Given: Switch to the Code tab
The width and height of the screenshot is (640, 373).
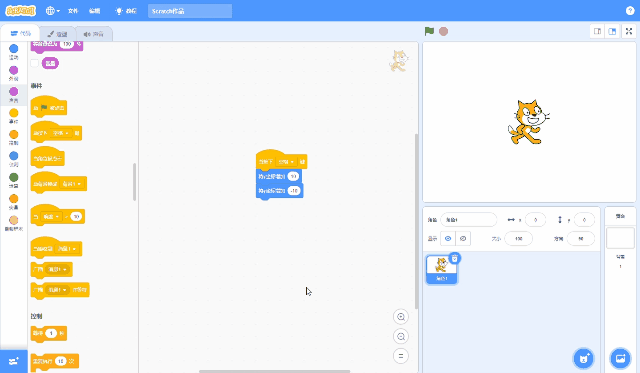Looking at the screenshot, I should point(20,33).
